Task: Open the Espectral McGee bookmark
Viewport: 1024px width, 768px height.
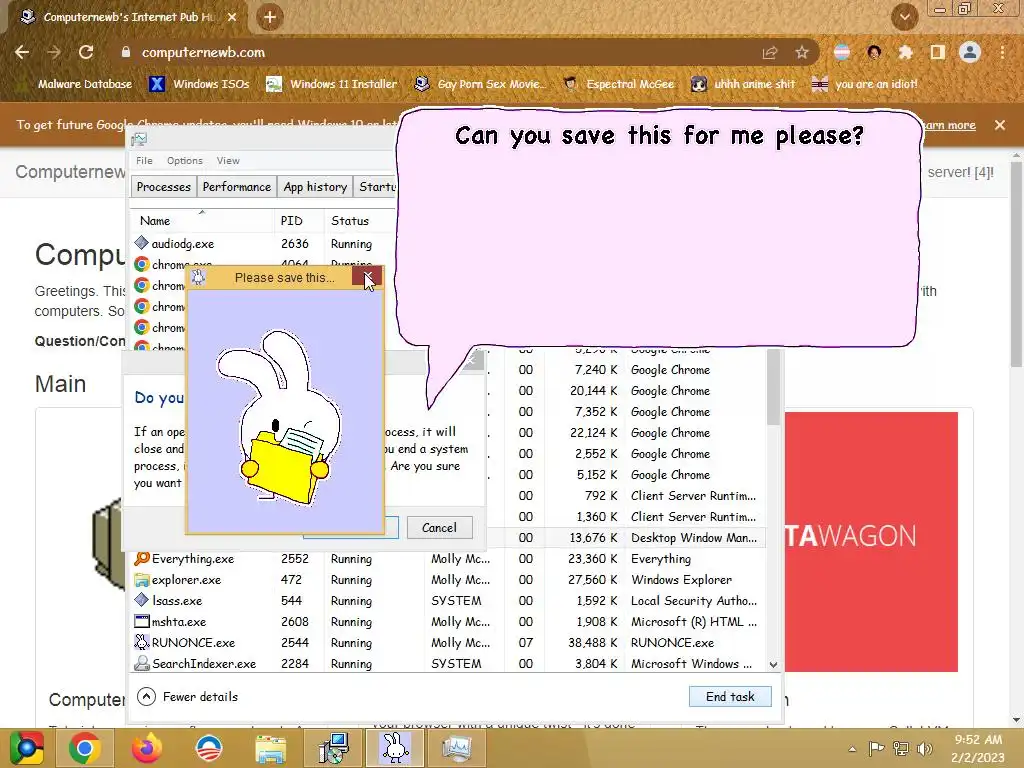Action: [x=619, y=84]
